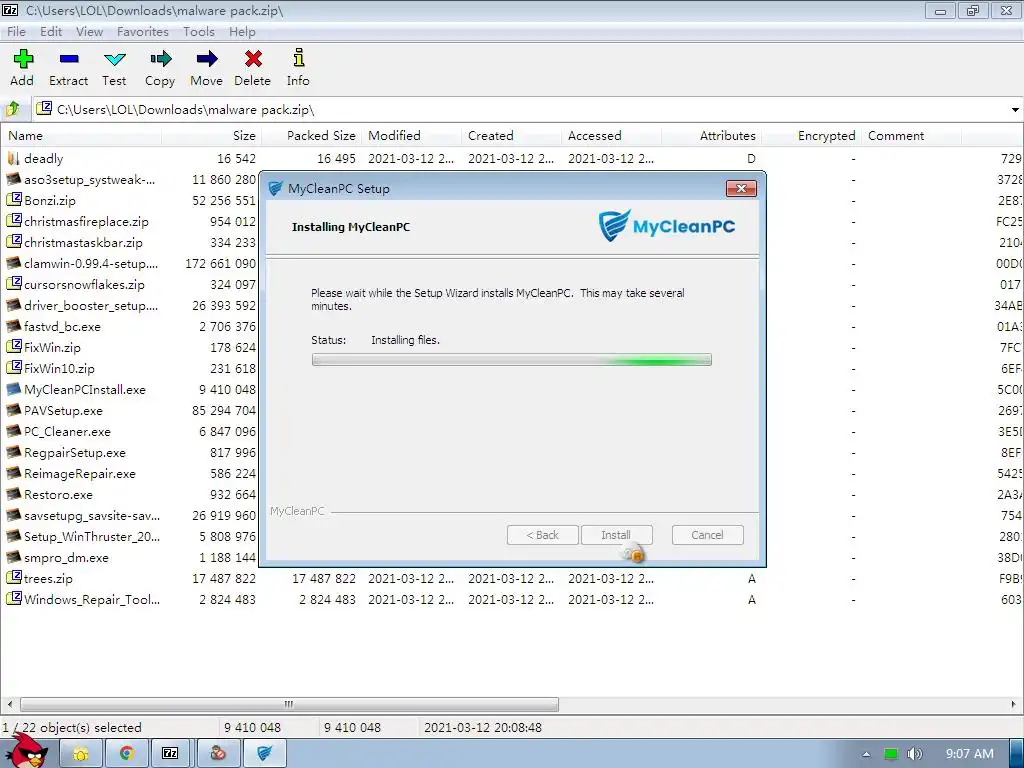1024x768 pixels.
Task: Click the Install button in setup
Action: 616,535
